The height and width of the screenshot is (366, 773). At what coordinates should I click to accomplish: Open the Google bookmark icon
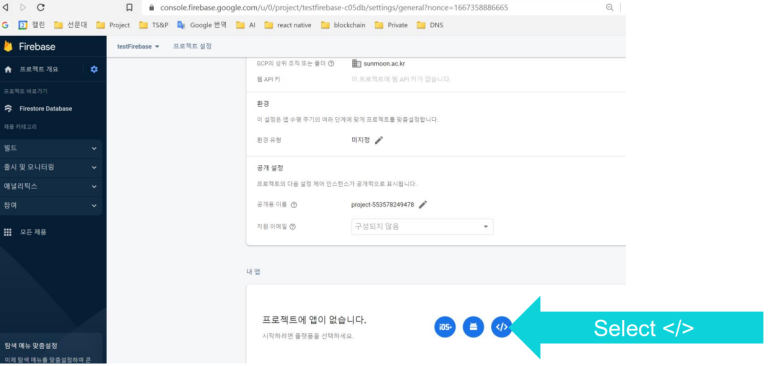[x=5, y=25]
